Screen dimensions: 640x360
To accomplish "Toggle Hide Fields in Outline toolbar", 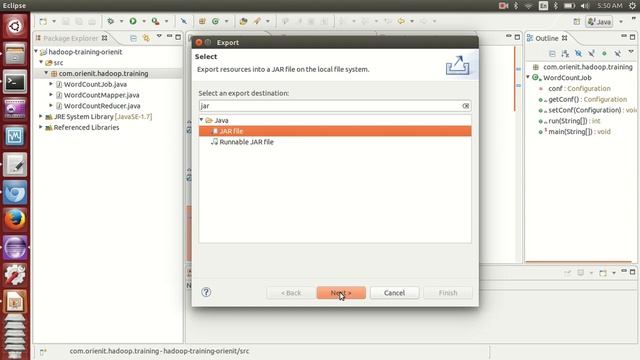I will pyautogui.click(x=578, y=53).
